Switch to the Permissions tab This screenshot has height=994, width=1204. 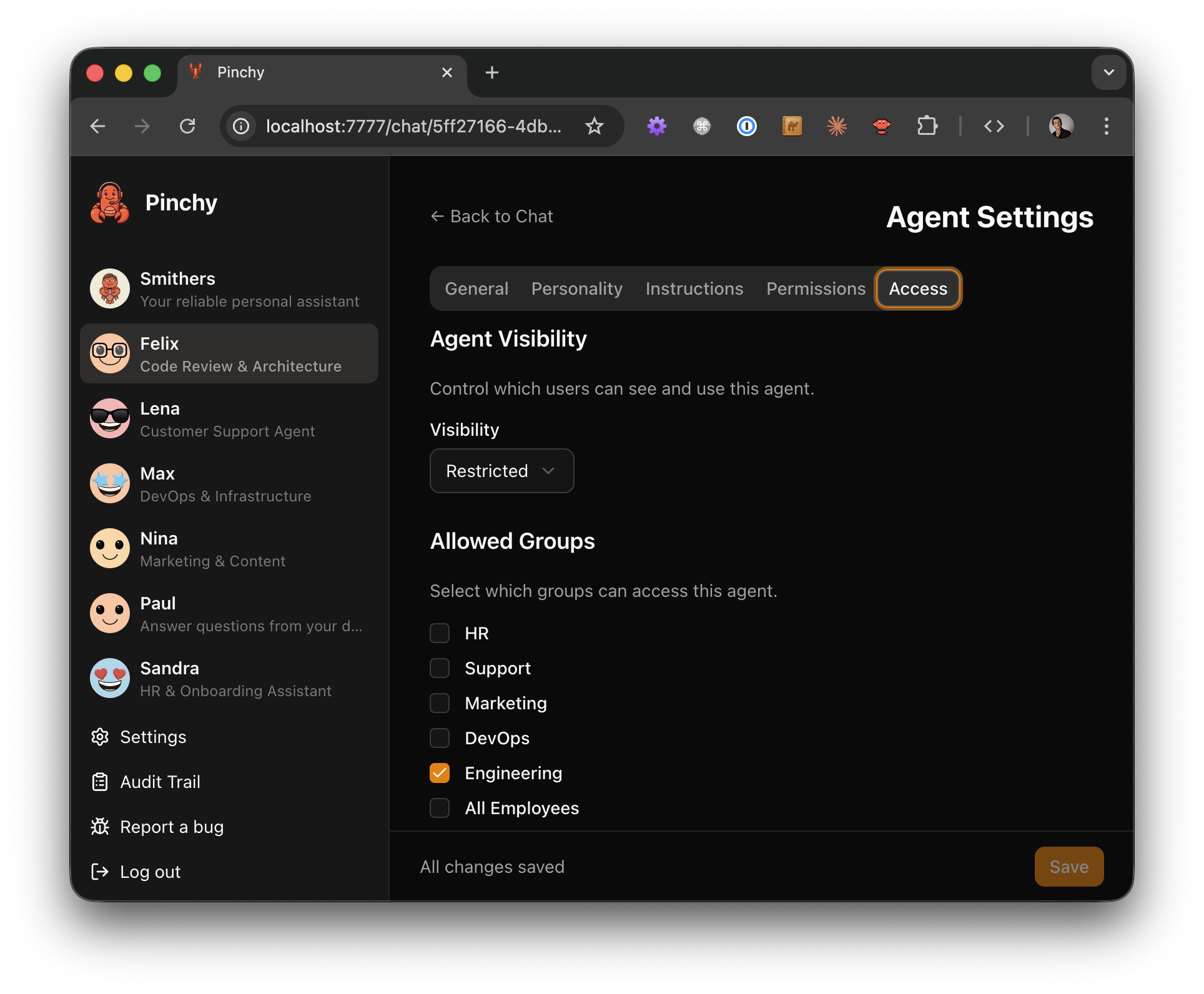(816, 288)
